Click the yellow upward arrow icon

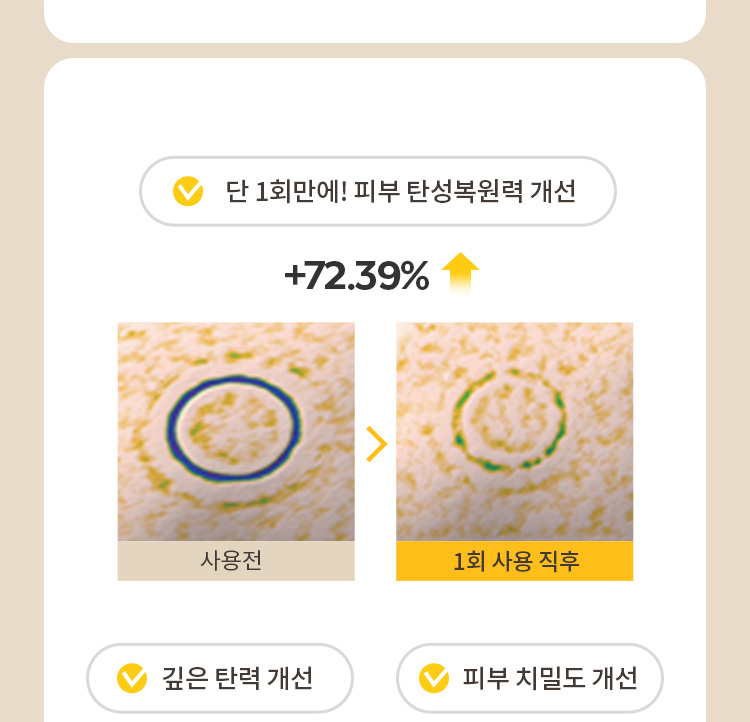[x=460, y=272]
